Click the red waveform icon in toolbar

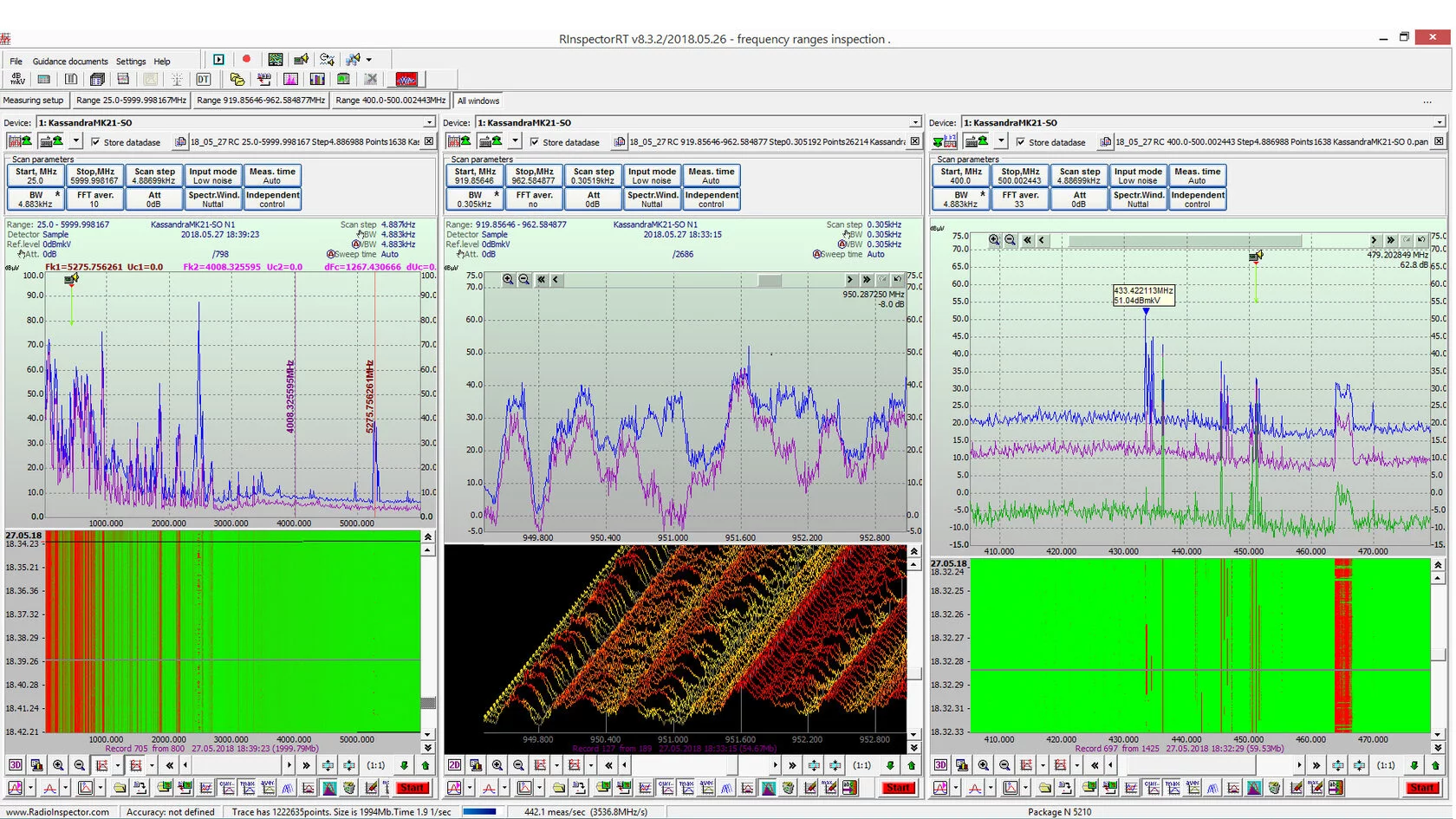click(x=406, y=80)
